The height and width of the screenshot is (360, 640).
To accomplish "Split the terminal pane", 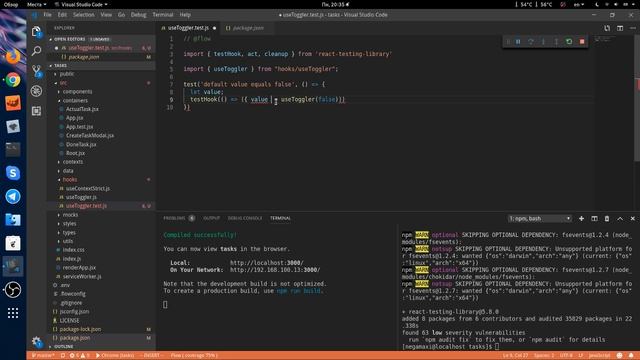I will [x=594, y=219].
